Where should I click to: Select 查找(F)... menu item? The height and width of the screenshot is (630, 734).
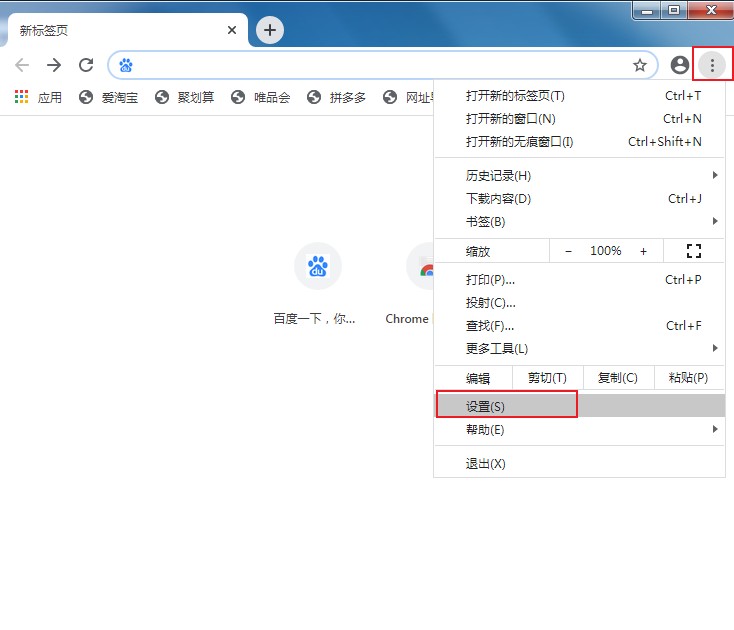[x=580, y=326]
